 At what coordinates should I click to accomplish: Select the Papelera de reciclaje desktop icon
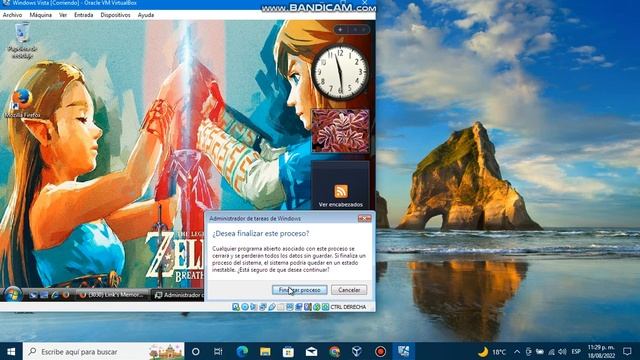(x=22, y=41)
